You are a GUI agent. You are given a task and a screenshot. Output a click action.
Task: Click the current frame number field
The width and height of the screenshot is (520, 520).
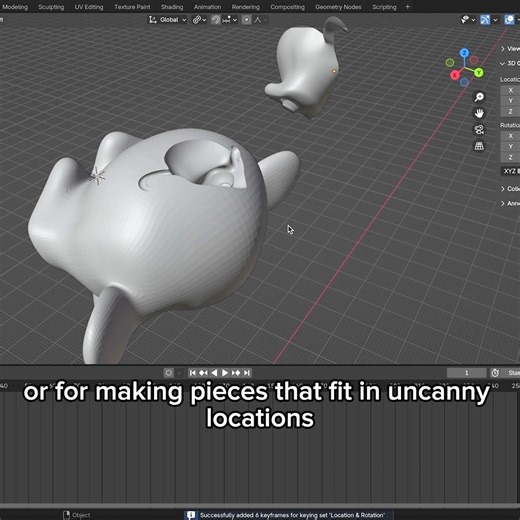click(x=466, y=373)
